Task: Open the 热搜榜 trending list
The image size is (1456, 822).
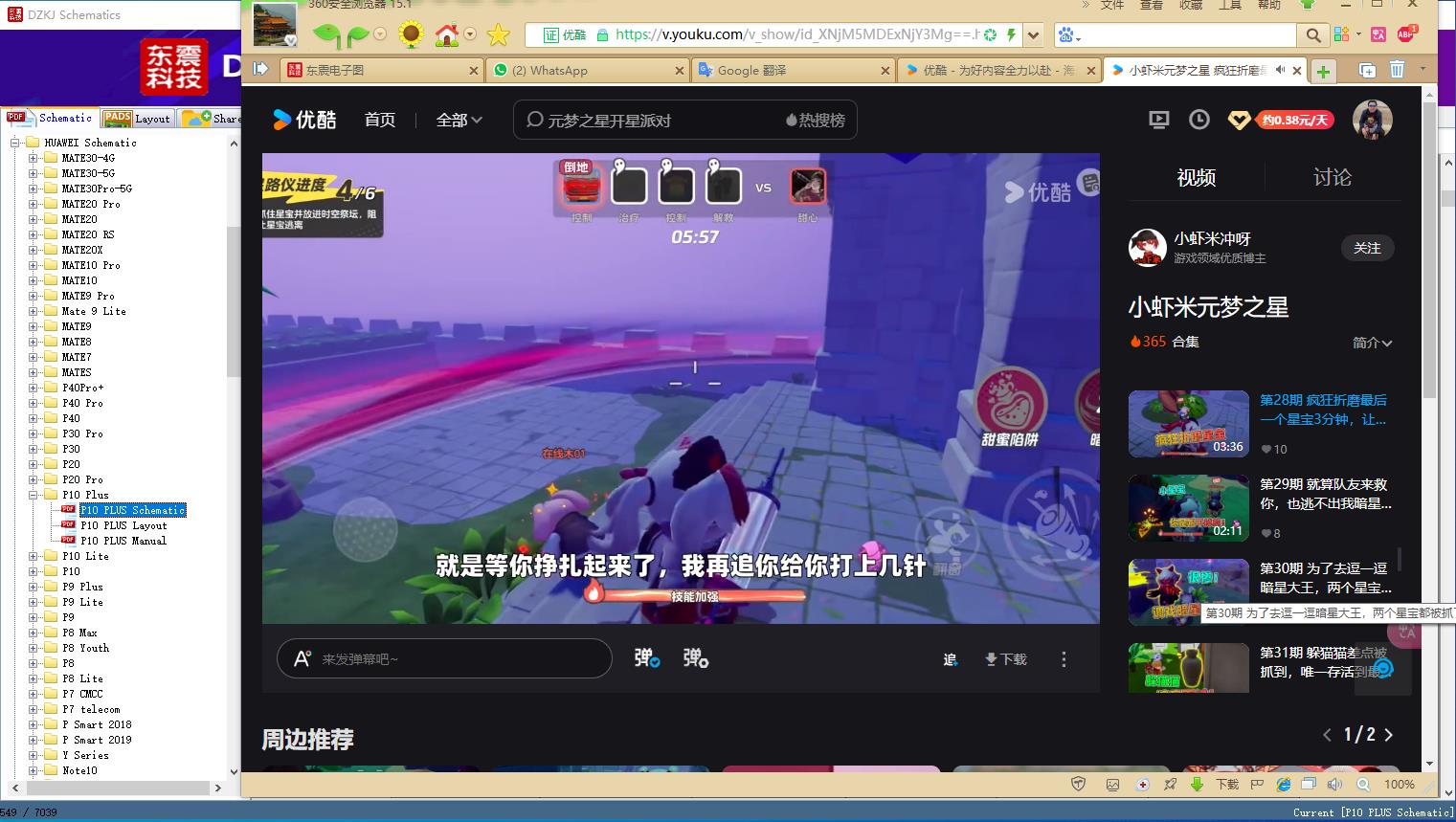Action: 815,120
